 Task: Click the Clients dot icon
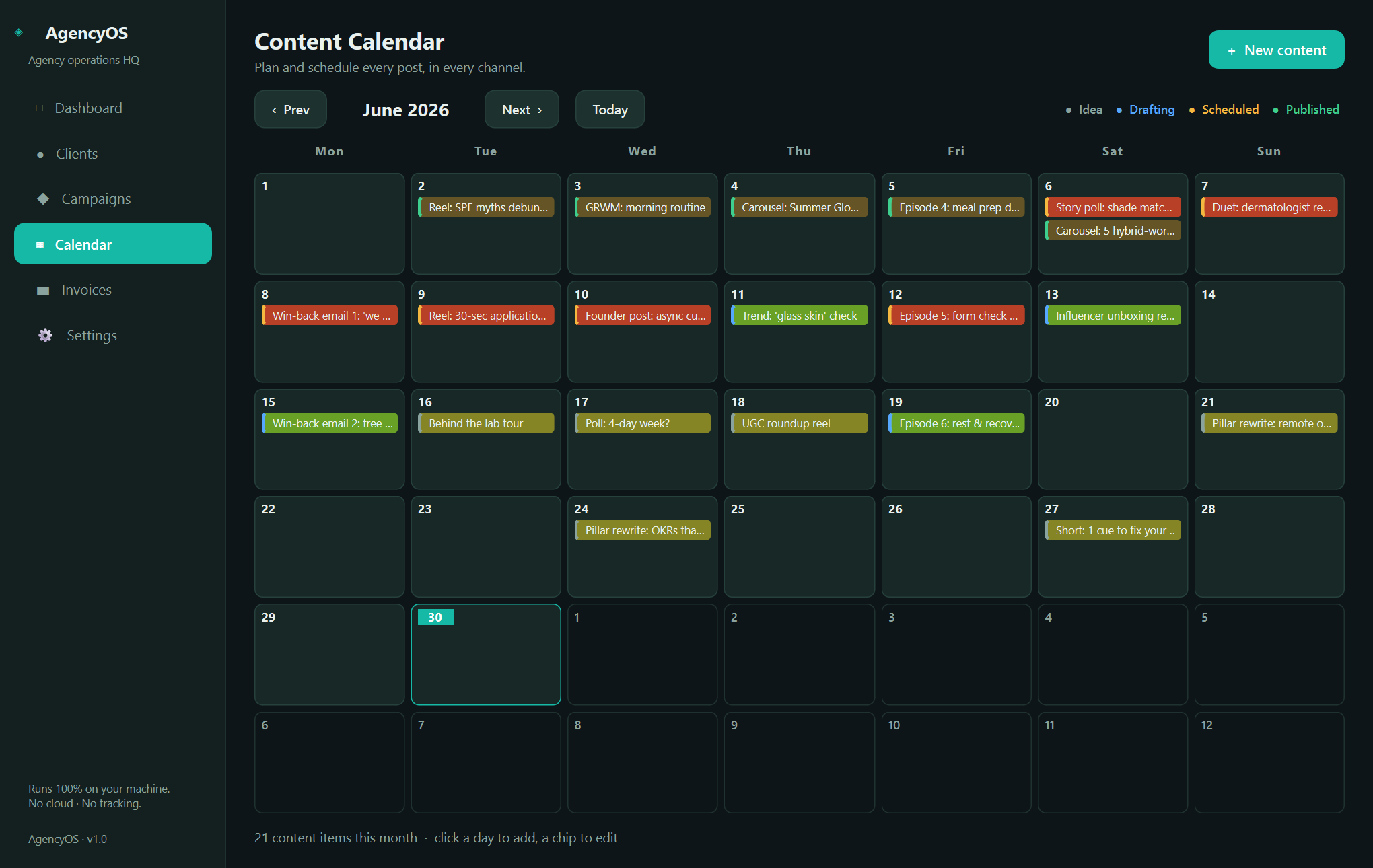pos(40,155)
